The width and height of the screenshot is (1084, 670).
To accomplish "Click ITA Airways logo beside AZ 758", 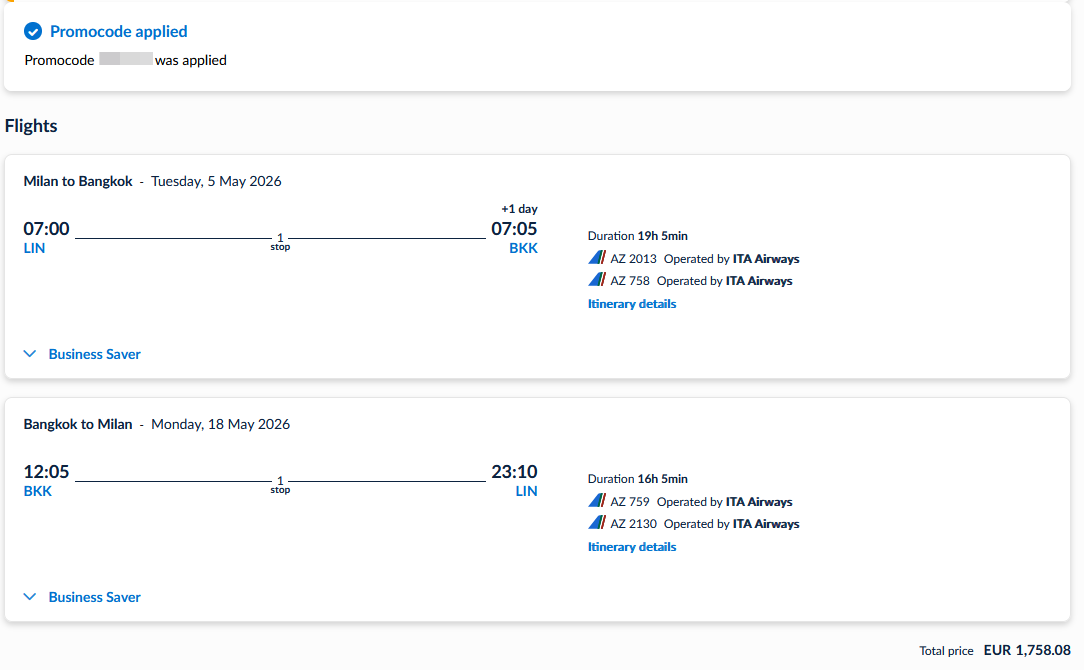I will click(597, 280).
